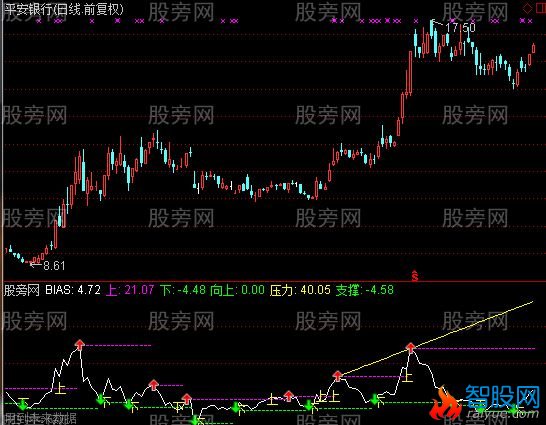Click the red arrow at the top of the yellow trendline
This screenshot has width=546, height=425.
coord(411,347)
